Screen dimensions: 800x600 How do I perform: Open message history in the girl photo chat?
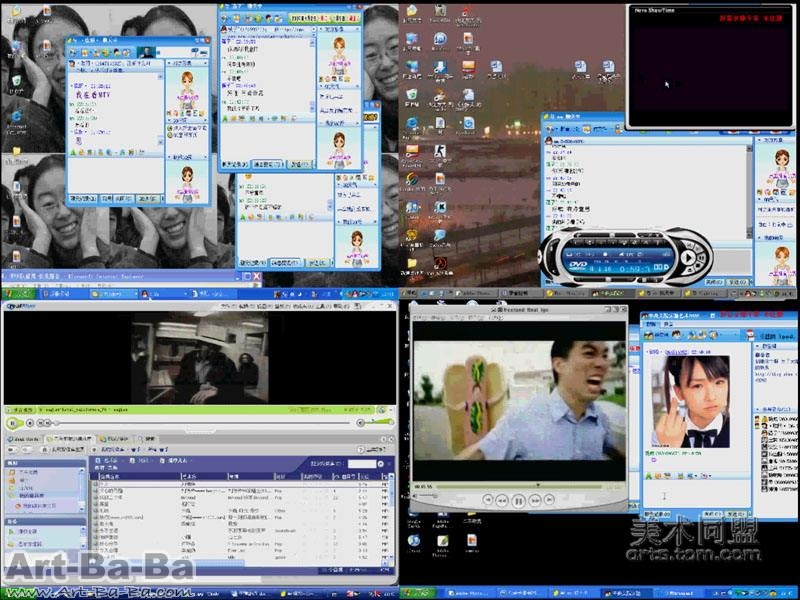click(x=658, y=514)
